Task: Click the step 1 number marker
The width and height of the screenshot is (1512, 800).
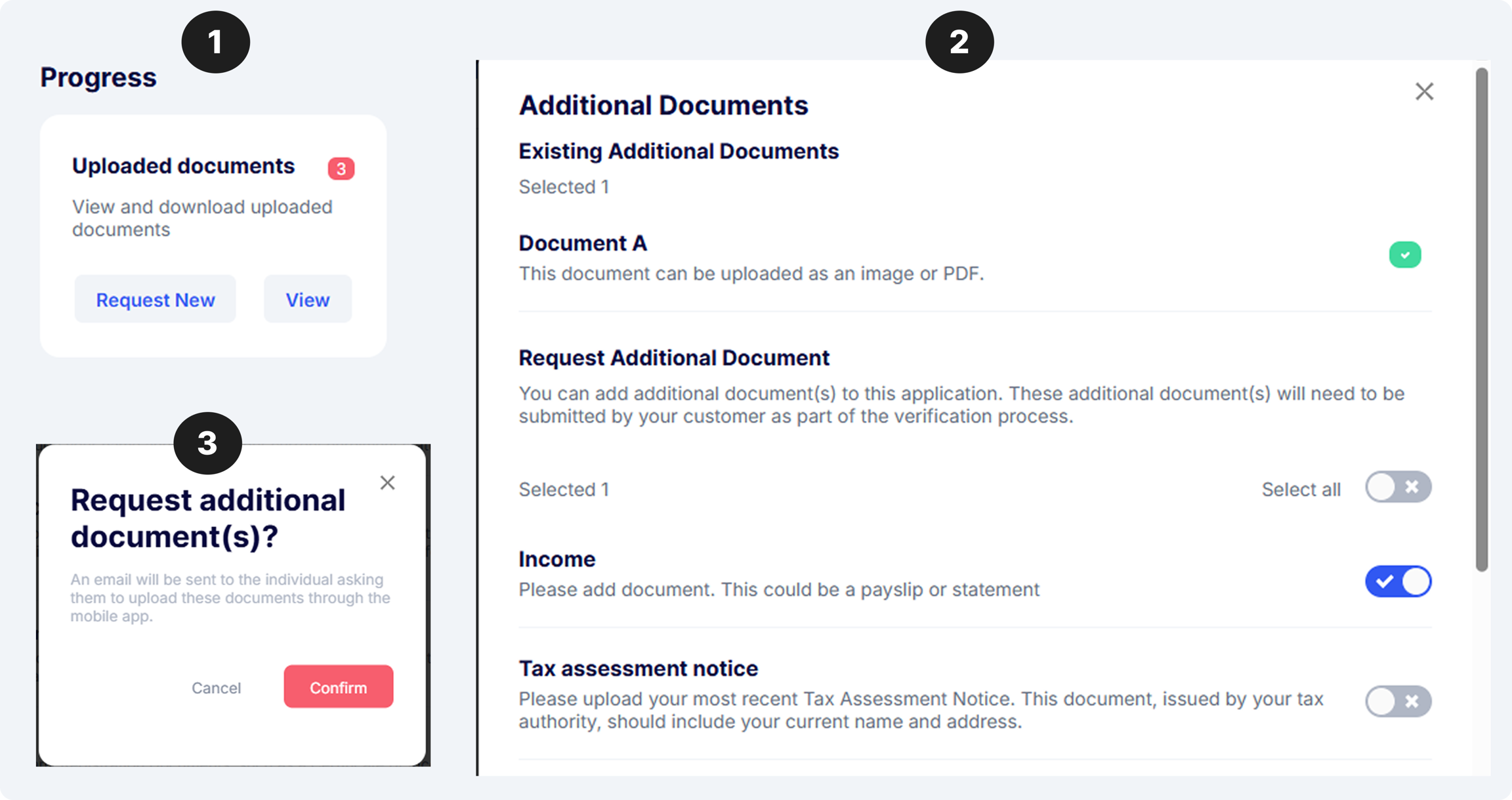Action: click(215, 42)
